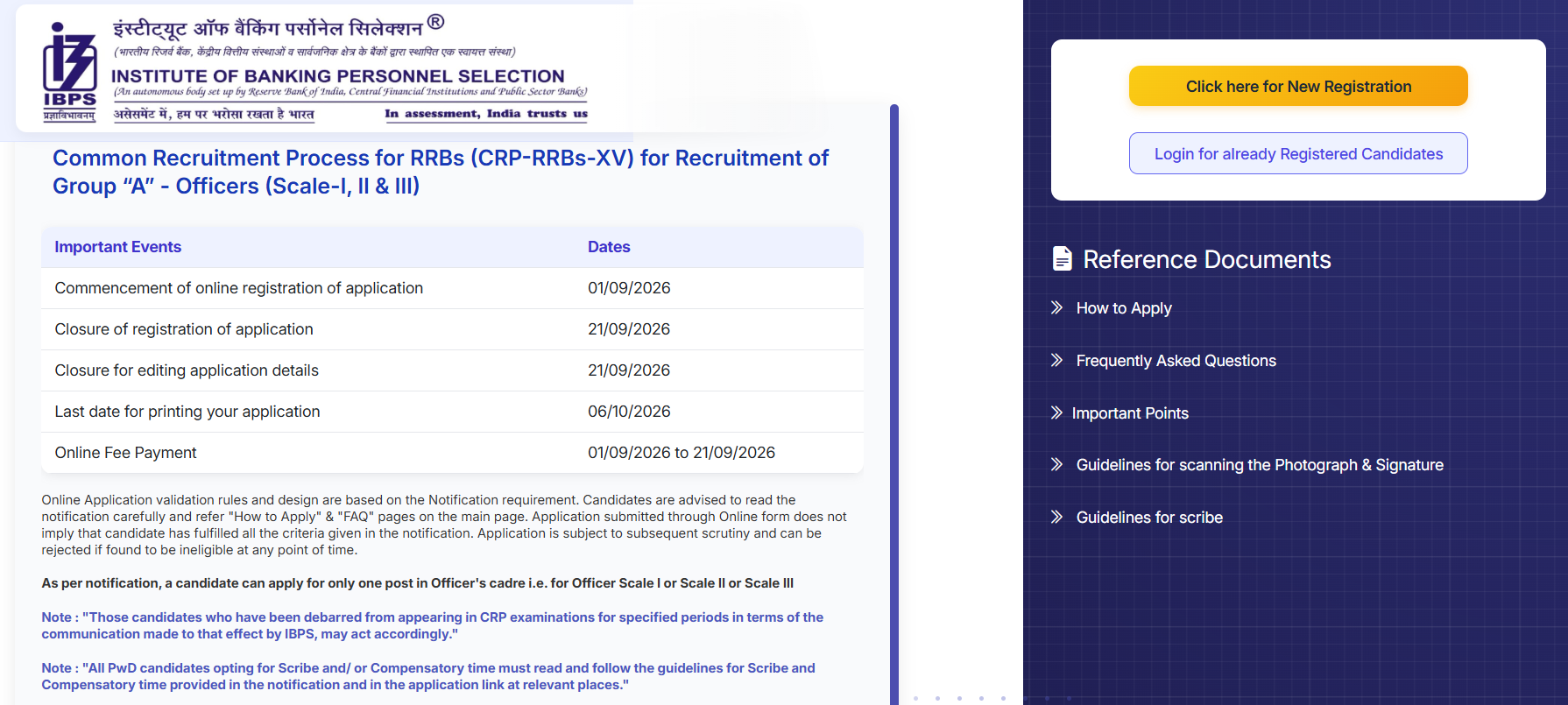The height and width of the screenshot is (705, 1568).
Task: Click the '01/09/2026 to 21/09/2026' date range
Action: (x=682, y=453)
